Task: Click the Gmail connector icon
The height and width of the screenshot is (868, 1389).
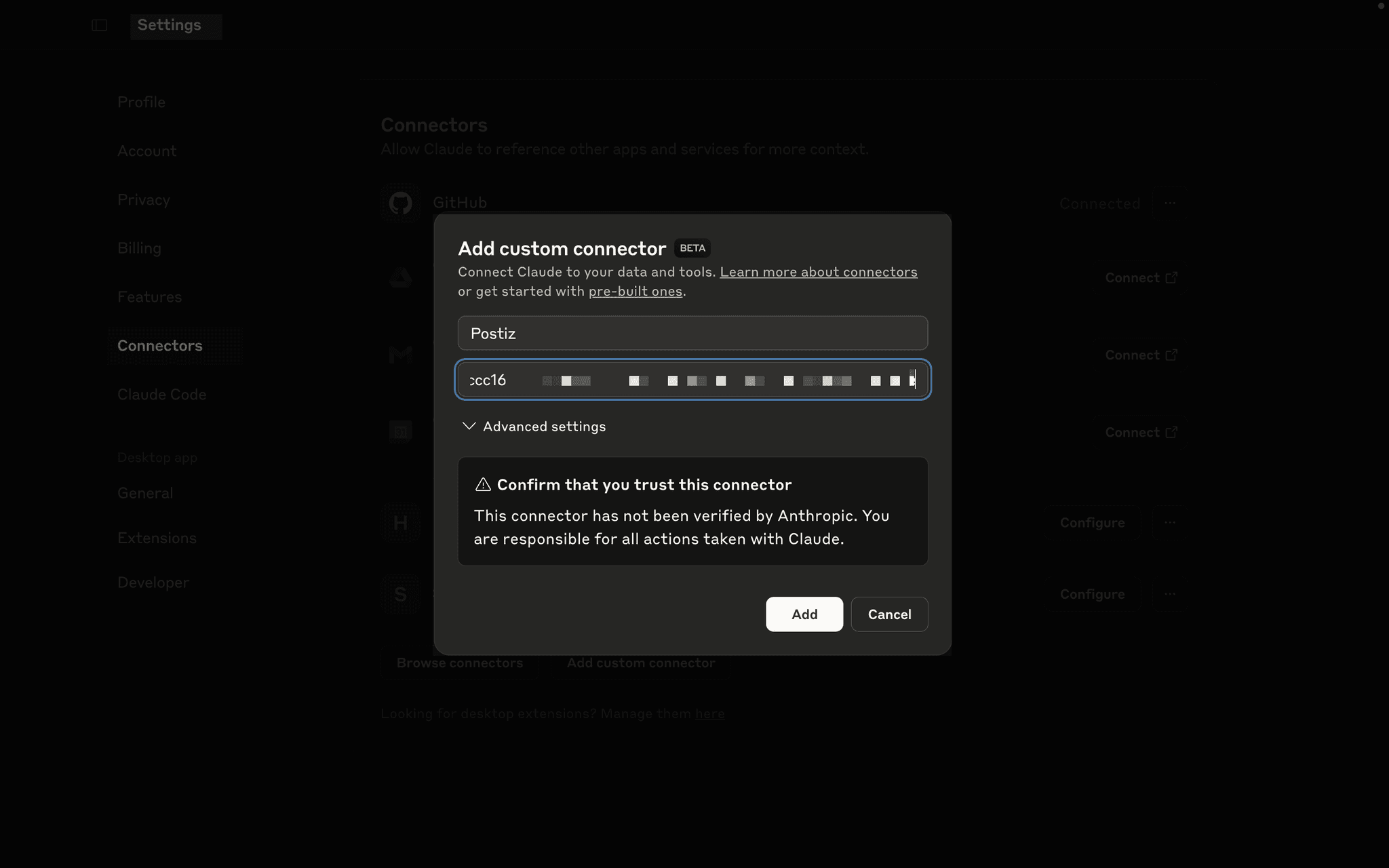Action: click(401, 355)
